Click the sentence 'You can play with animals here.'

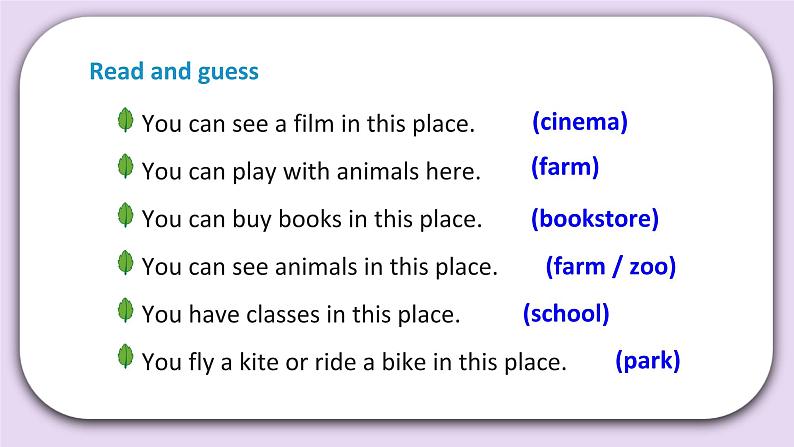pyautogui.click(x=311, y=171)
